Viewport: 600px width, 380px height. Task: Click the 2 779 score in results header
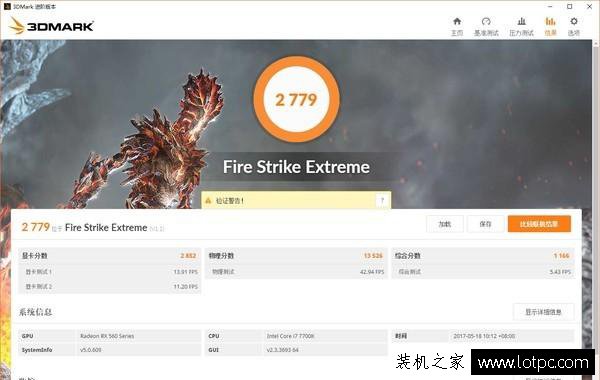point(36,227)
